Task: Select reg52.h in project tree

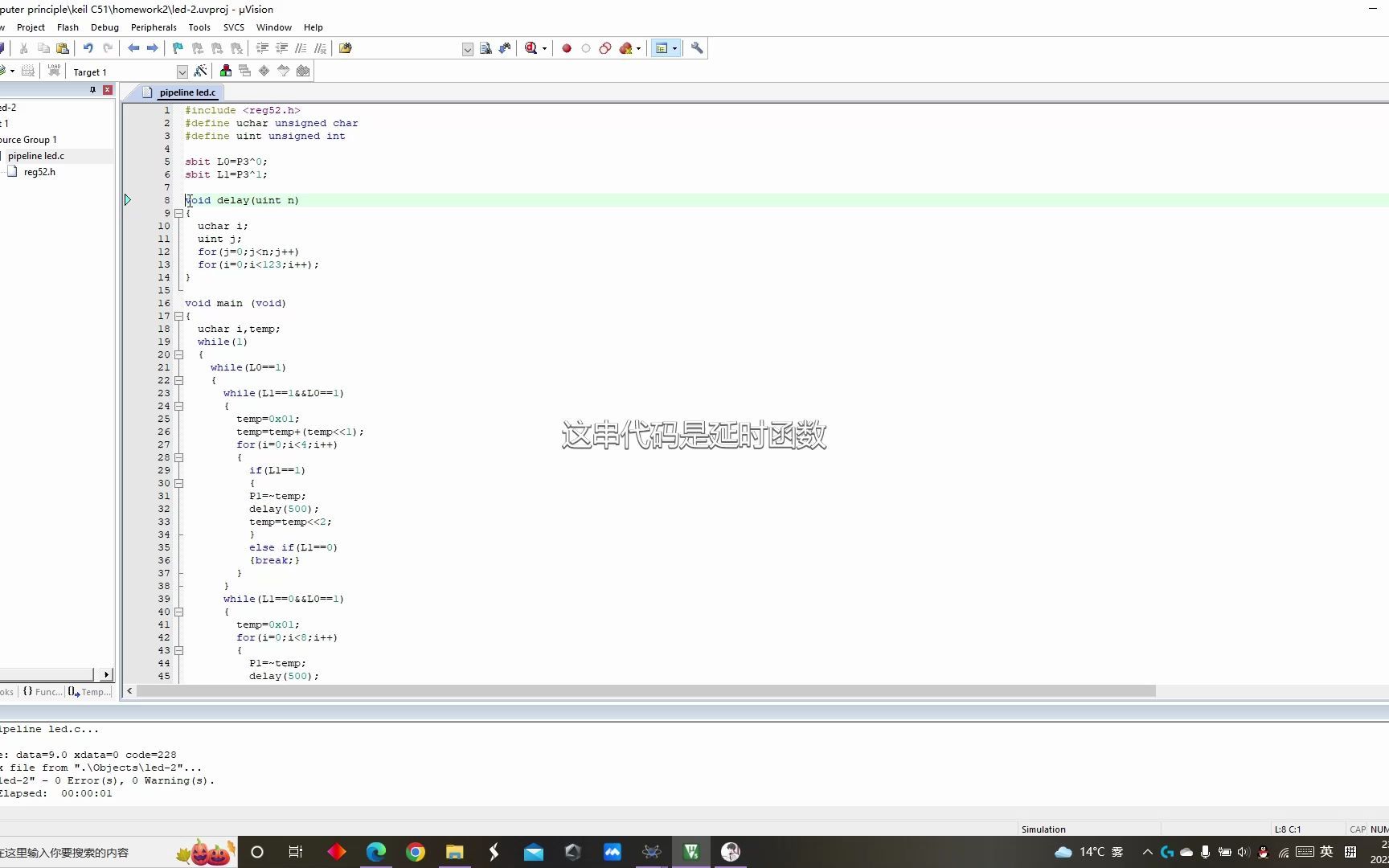Action: [x=39, y=172]
